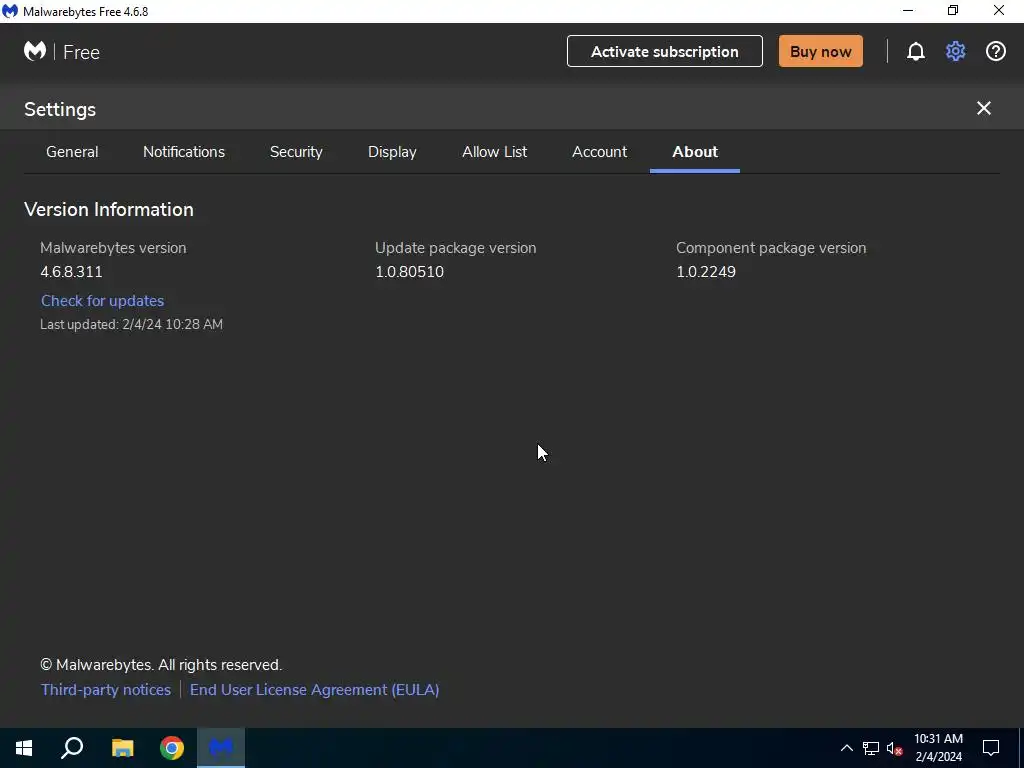1024x768 pixels.
Task: Click the taskbar search icon
Action: (x=72, y=748)
